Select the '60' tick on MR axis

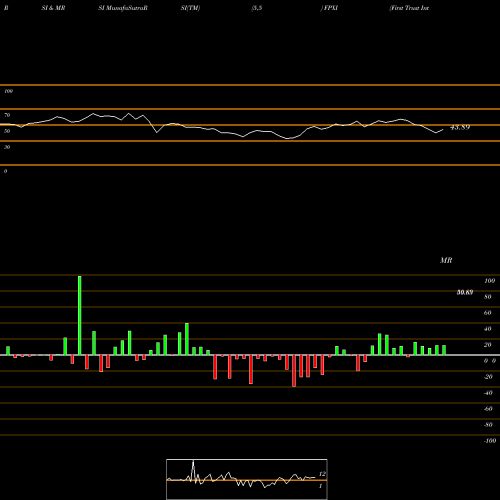[x=488, y=313]
